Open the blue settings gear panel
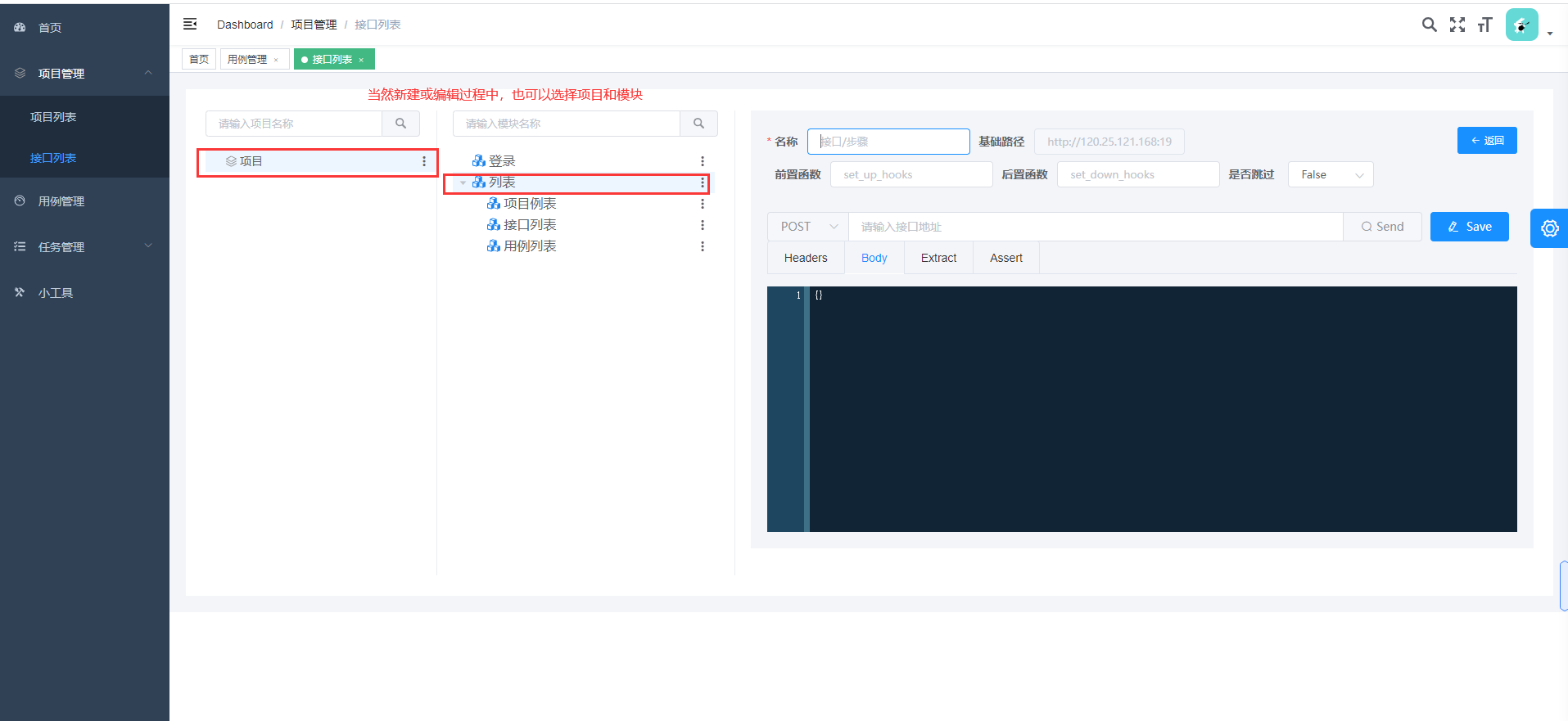Image resolution: width=1568 pixels, height=721 pixels. click(x=1549, y=228)
